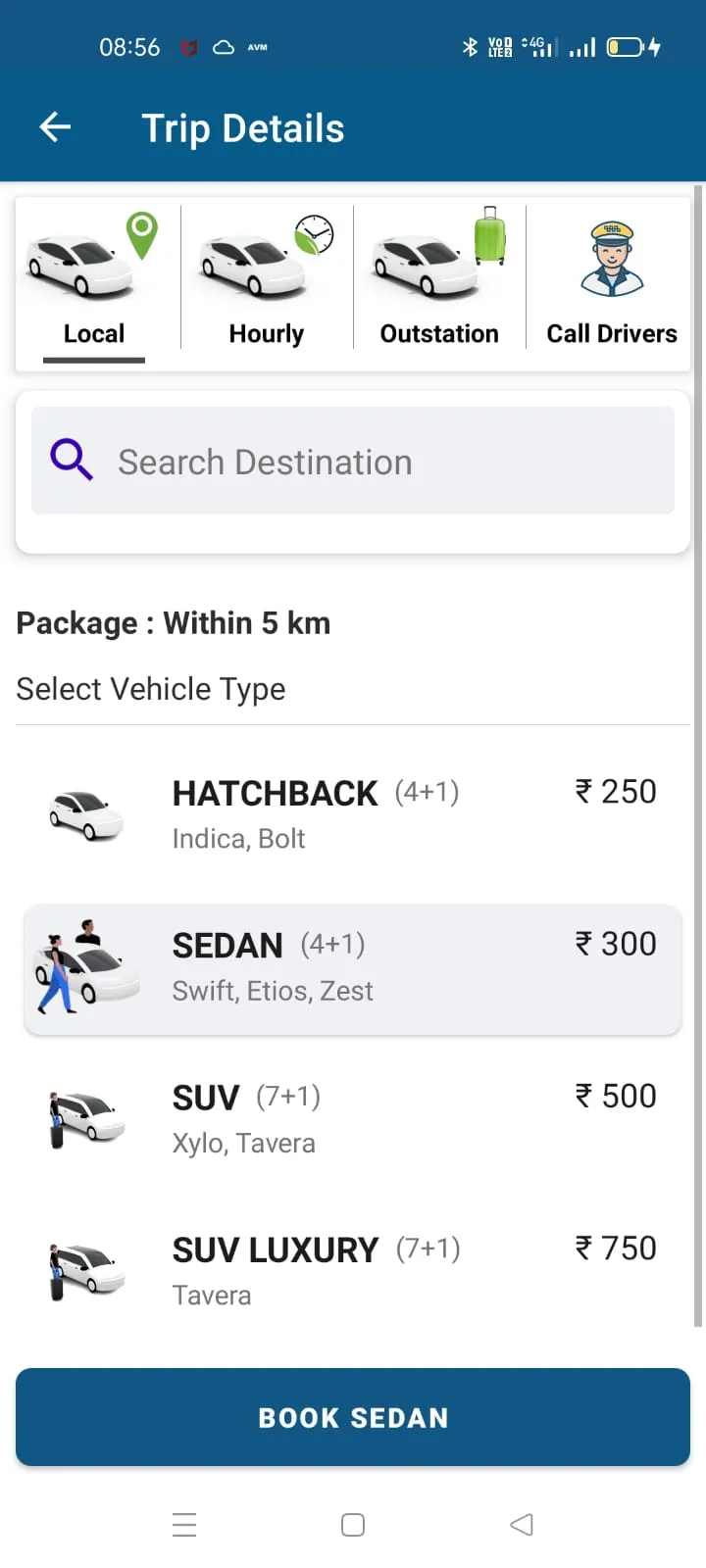Tap the purple search magnifier icon
The height and width of the screenshot is (1568, 706).
[72, 459]
